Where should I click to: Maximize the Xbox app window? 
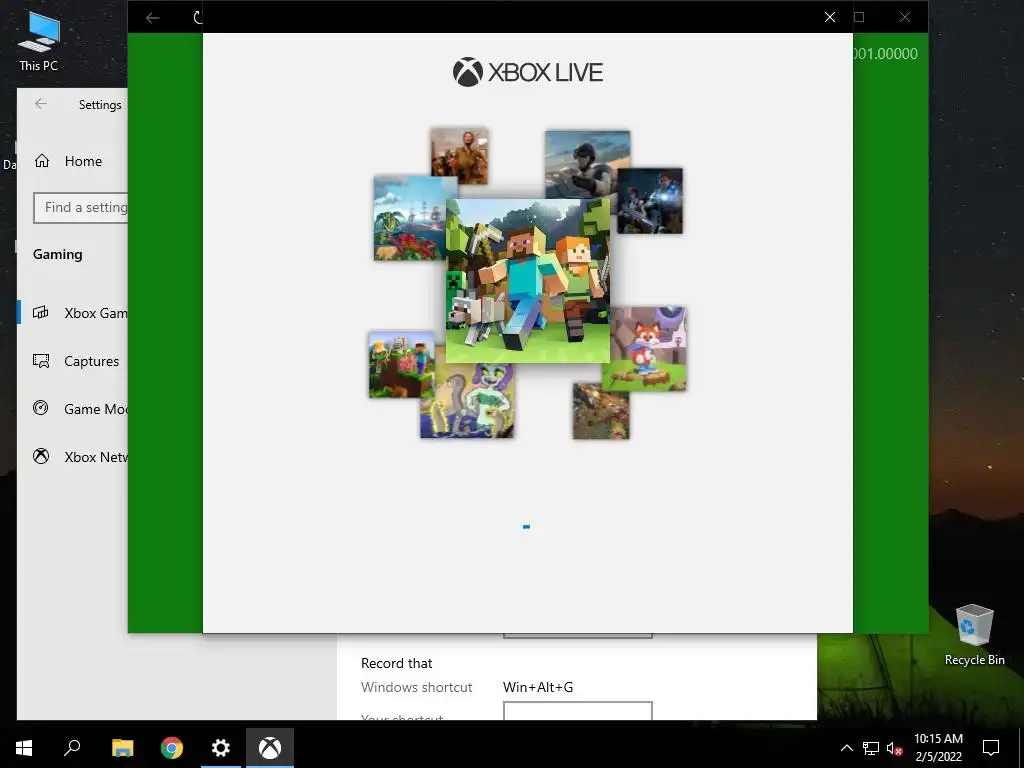[x=859, y=17]
